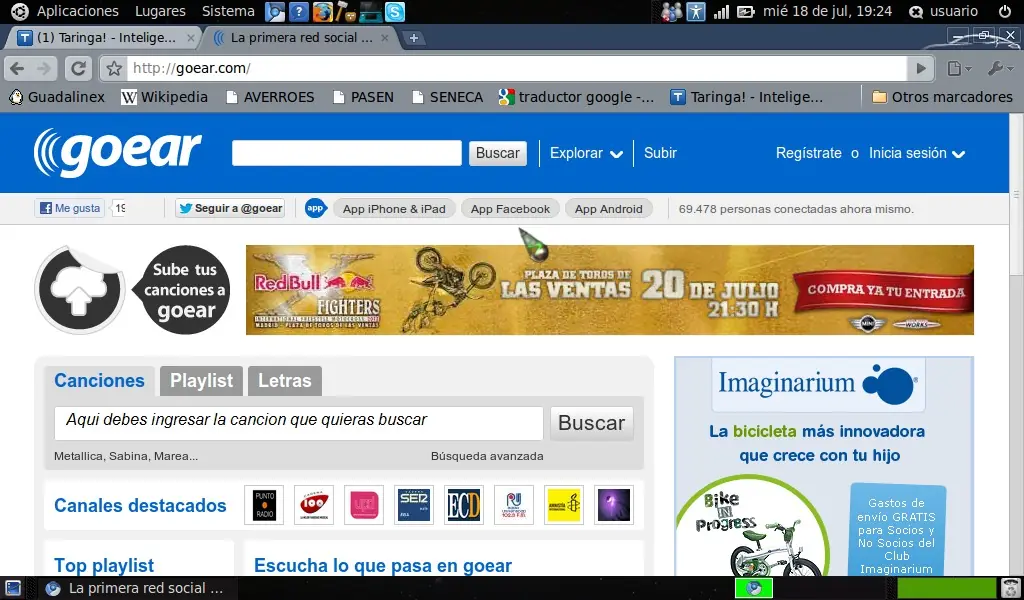Open App Android

click(609, 209)
